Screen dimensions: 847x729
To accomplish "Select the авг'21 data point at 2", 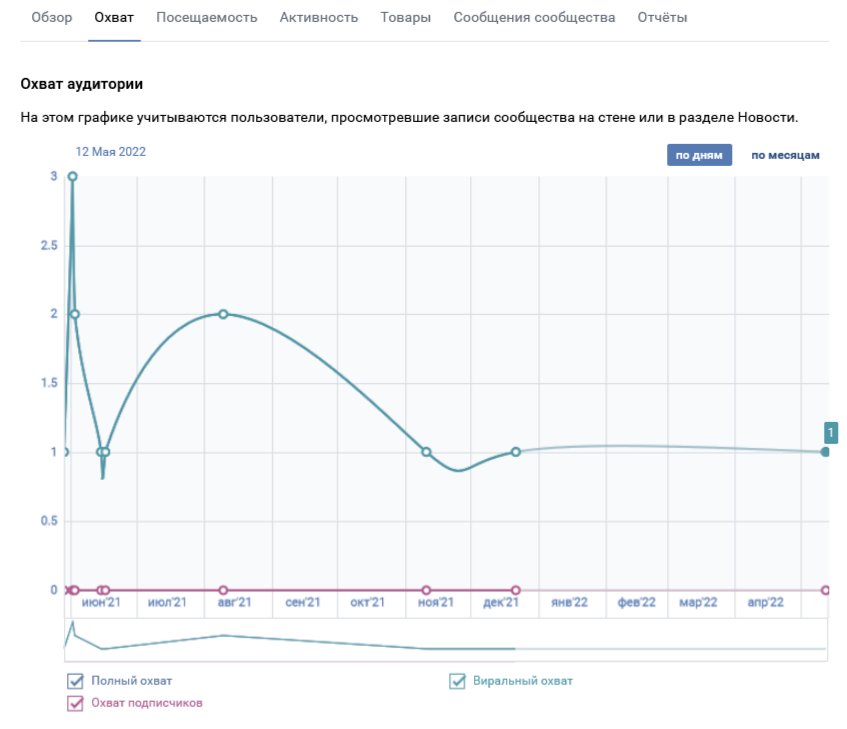I will (x=223, y=314).
